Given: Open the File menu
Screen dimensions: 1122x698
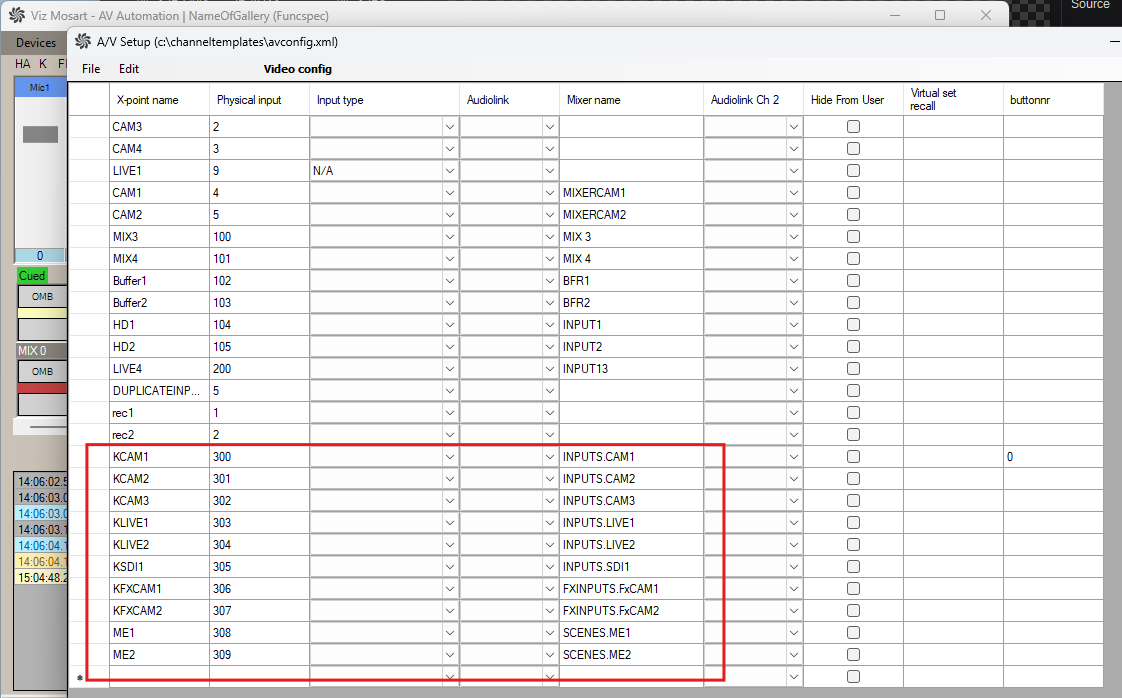Looking at the screenshot, I should [91, 69].
